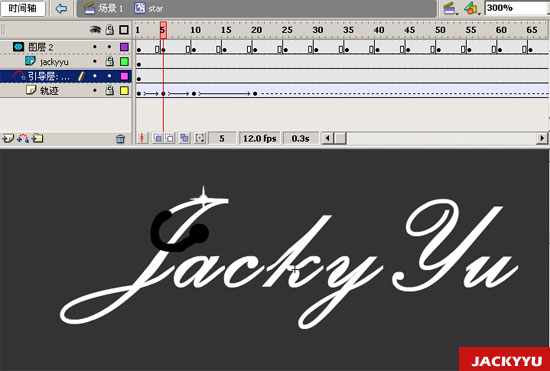This screenshot has height=371, width=550.
Task: Toggle the lock on 轨迹 layer
Action: [110, 91]
